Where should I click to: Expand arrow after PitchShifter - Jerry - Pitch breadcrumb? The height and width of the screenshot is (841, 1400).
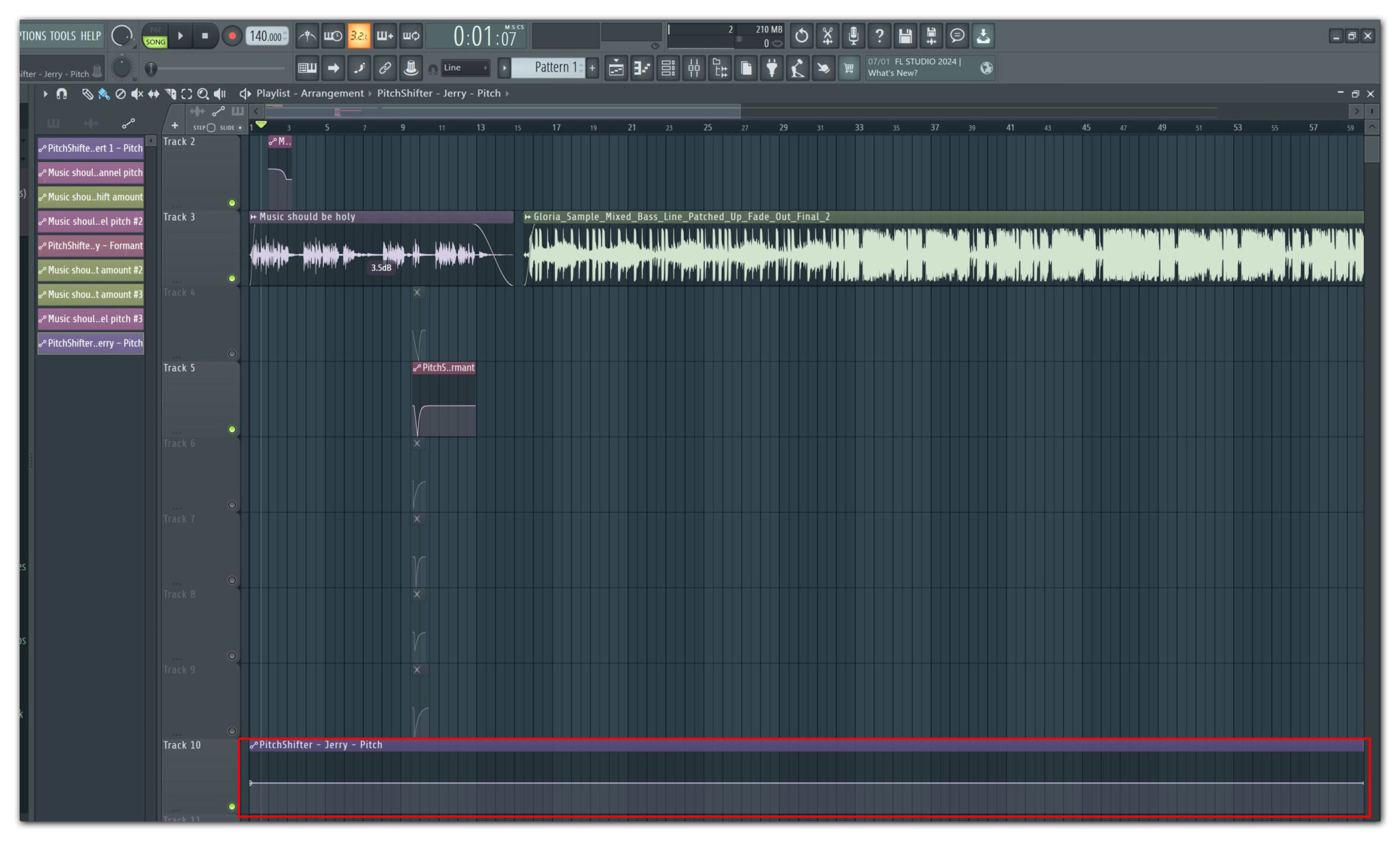click(507, 94)
